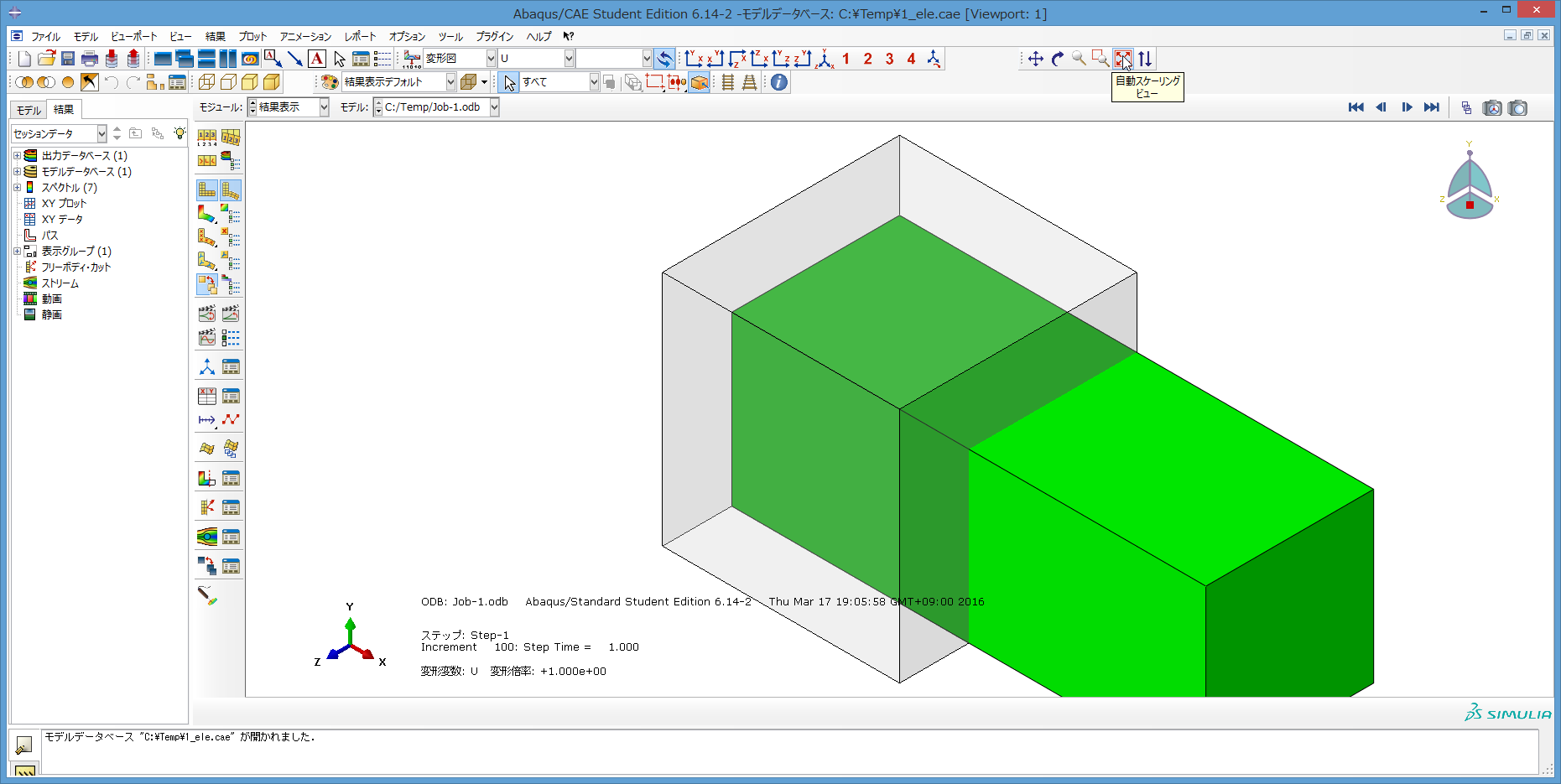The image size is (1561, 784).
Task: Open the U variable dropdown
Action: tap(569, 59)
